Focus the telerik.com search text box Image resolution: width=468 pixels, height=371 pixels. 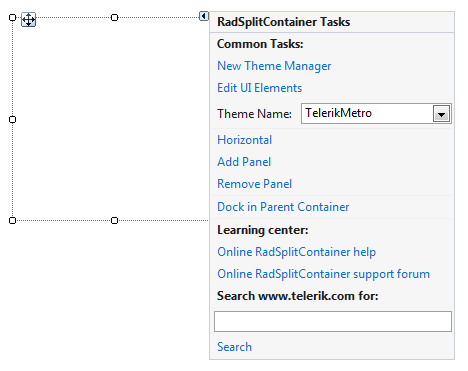click(x=333, y=321)
